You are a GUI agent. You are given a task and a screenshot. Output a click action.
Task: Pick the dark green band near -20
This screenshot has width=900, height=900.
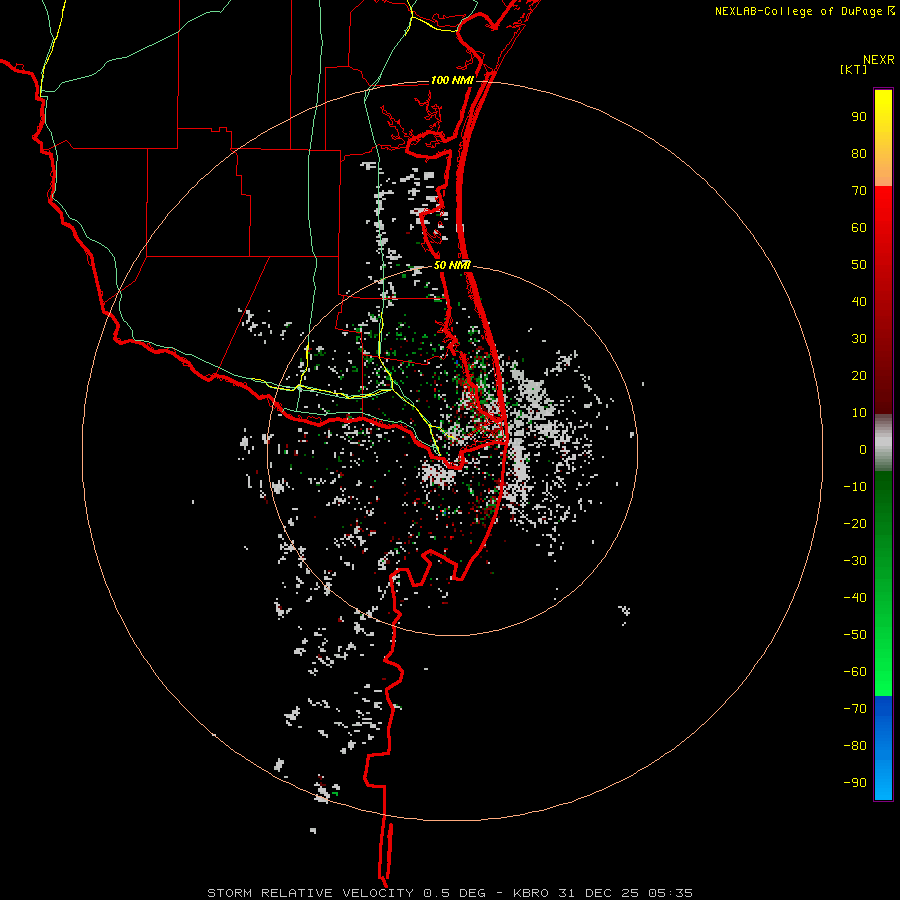click(x=883, y=511)
